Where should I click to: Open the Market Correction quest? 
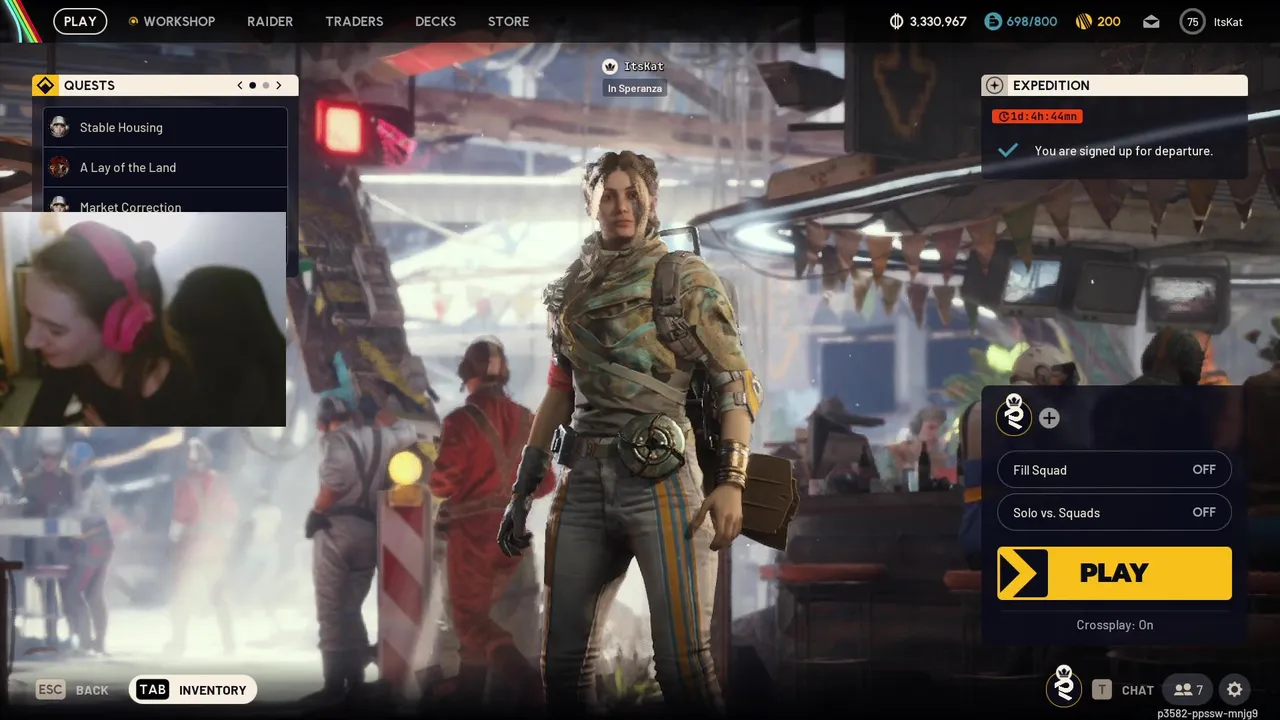click(x=165, y=200)
